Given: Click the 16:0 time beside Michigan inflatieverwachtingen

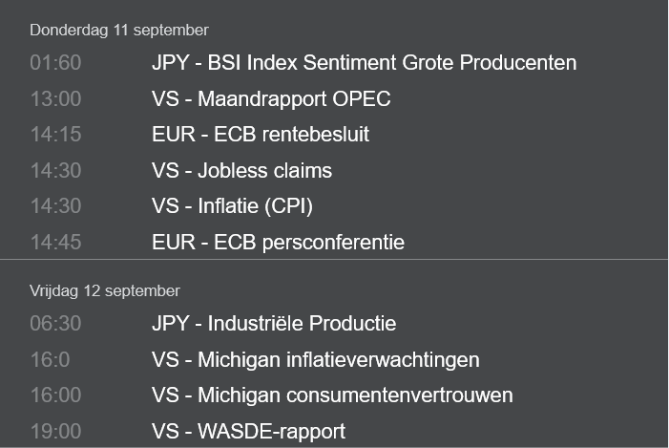Looking at the screenshot, I should click(x=50, y=360).
